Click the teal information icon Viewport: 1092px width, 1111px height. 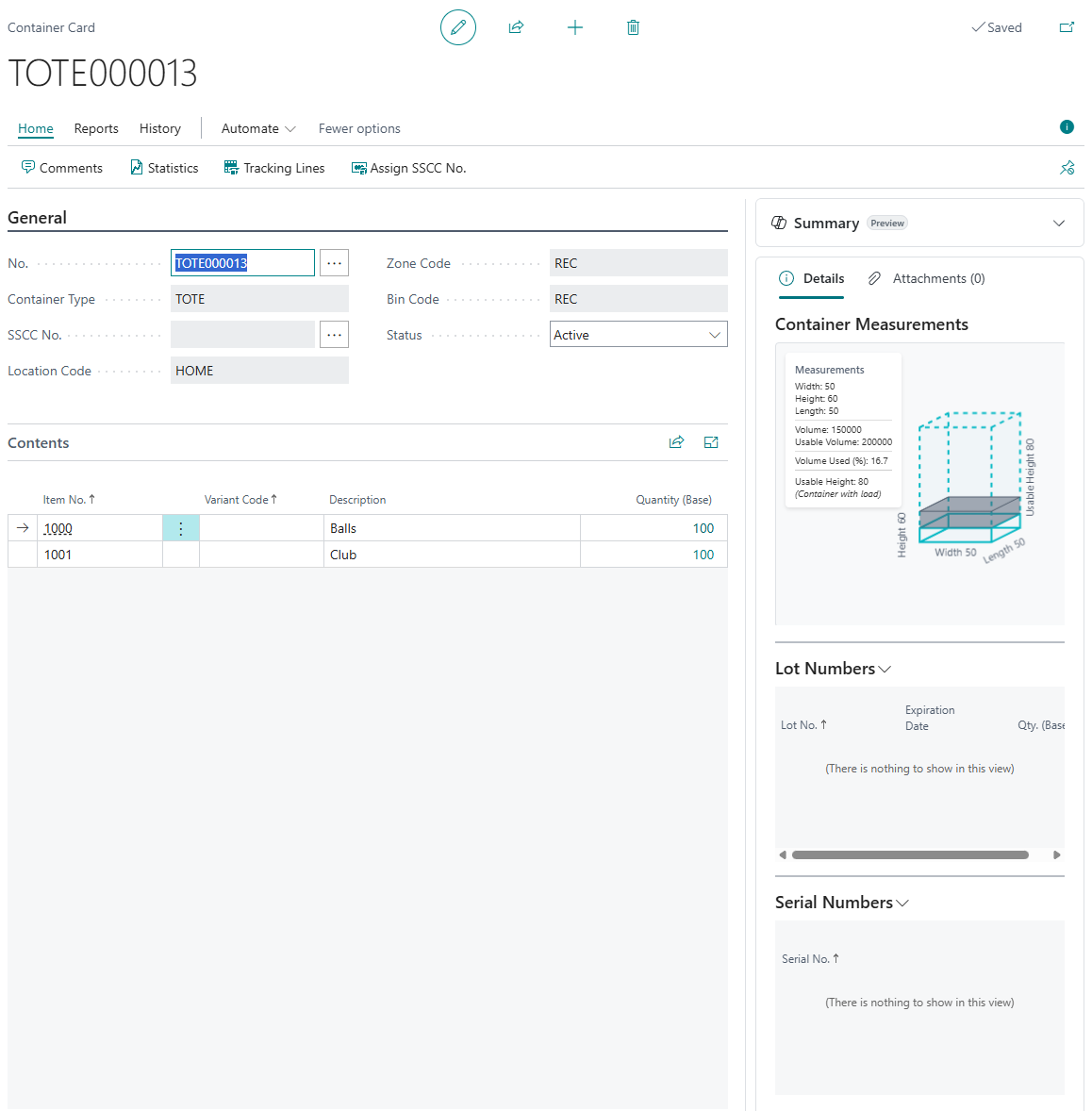tap(1067, 127)
